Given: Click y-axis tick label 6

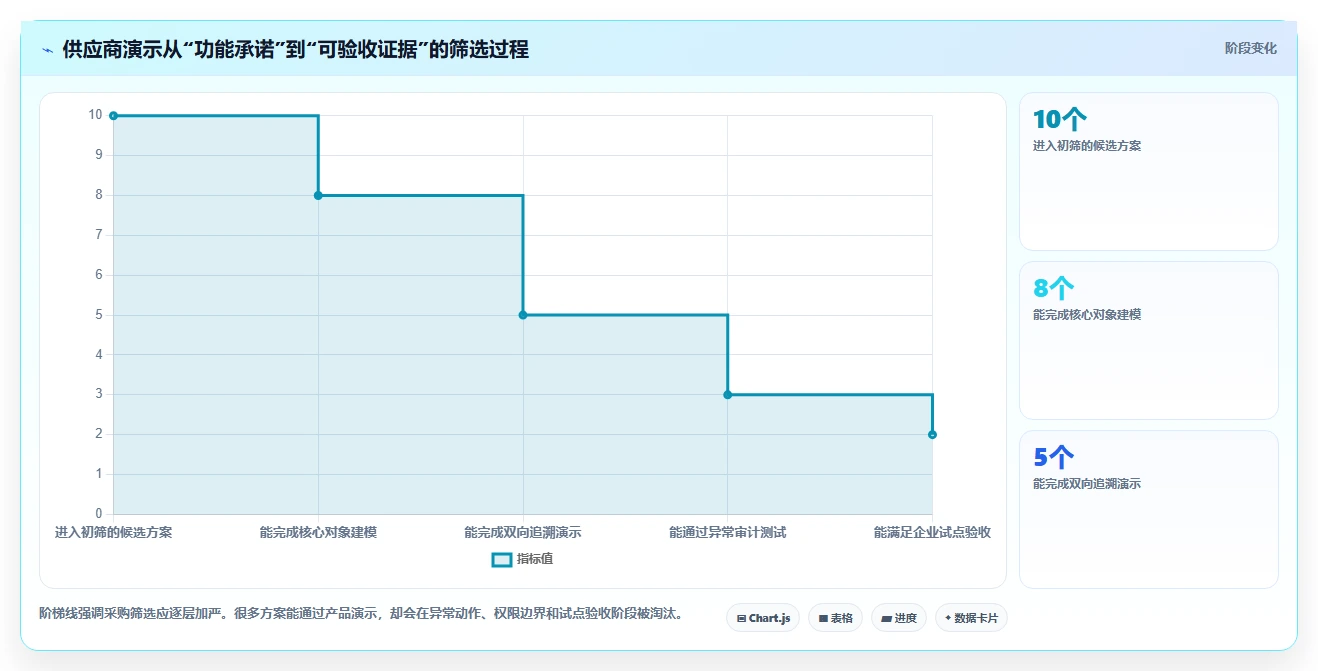Looking at the screenshot, I should 99,275.
